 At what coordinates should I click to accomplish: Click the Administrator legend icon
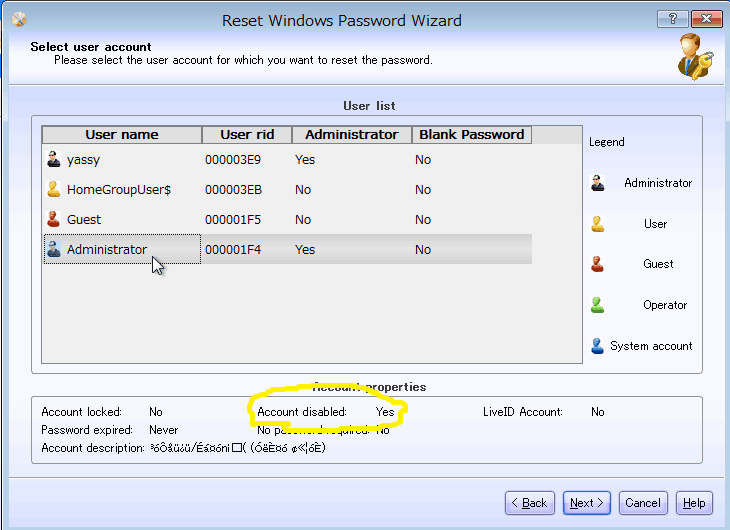click(598, 183)
